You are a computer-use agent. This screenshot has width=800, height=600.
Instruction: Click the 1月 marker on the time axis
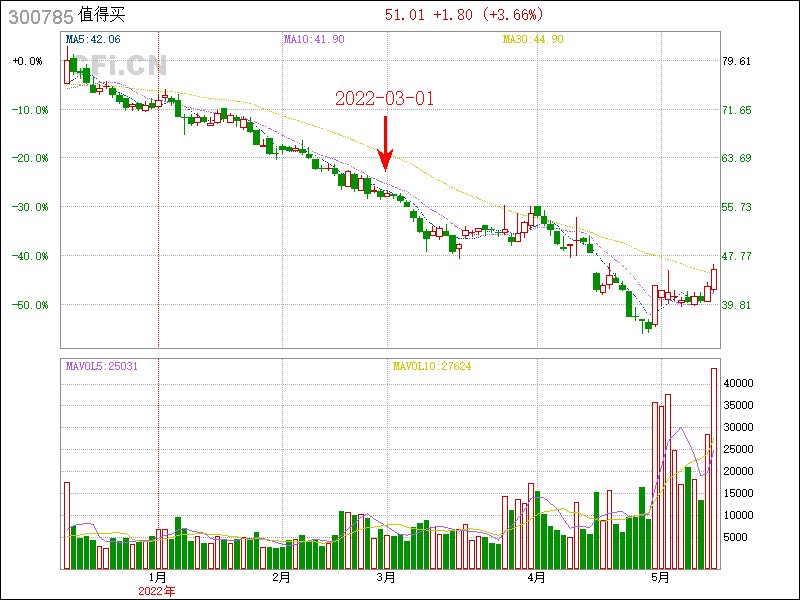(158, 577)
